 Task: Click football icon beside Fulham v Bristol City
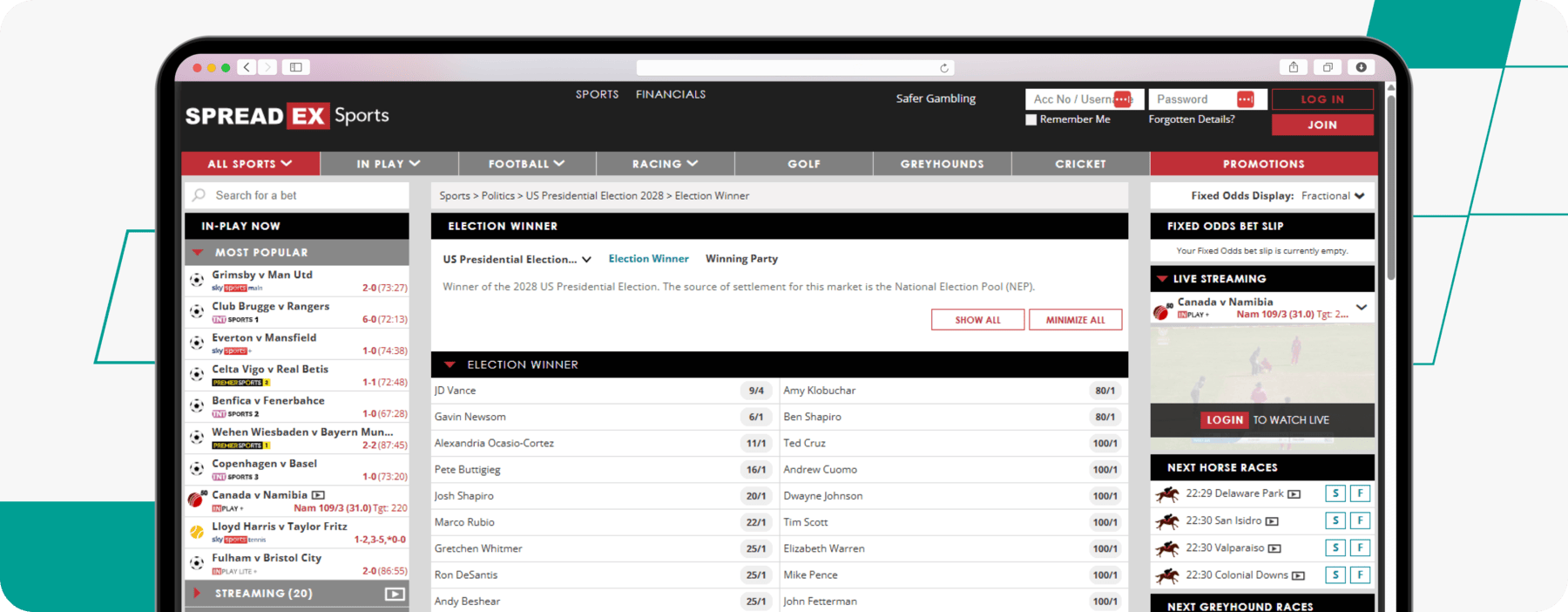[197, 563]
